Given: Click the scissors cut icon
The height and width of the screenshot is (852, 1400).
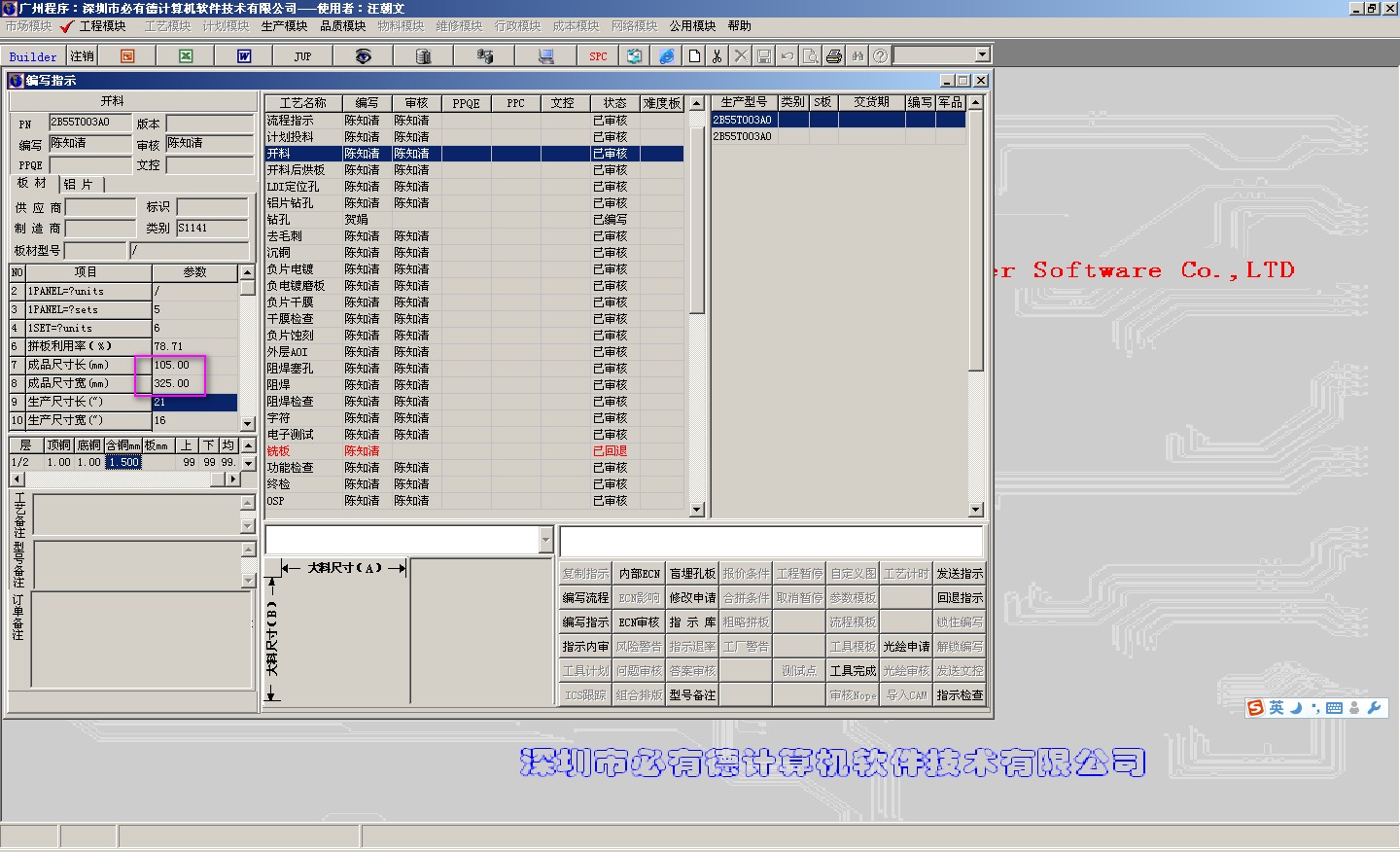Looking at the screenshot, I should [x=717, y=56].
